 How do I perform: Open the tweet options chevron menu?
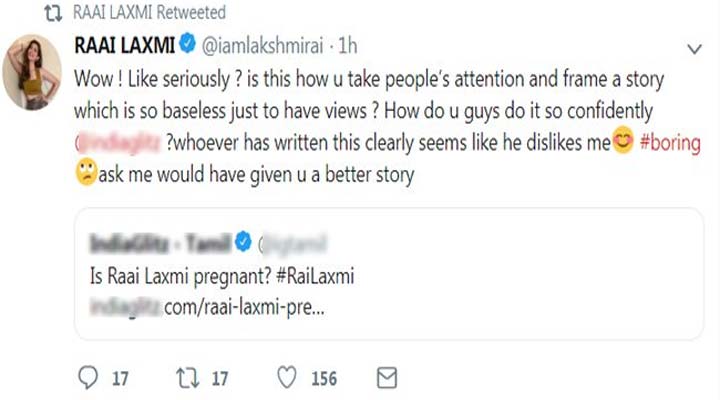tap(694, 49)
